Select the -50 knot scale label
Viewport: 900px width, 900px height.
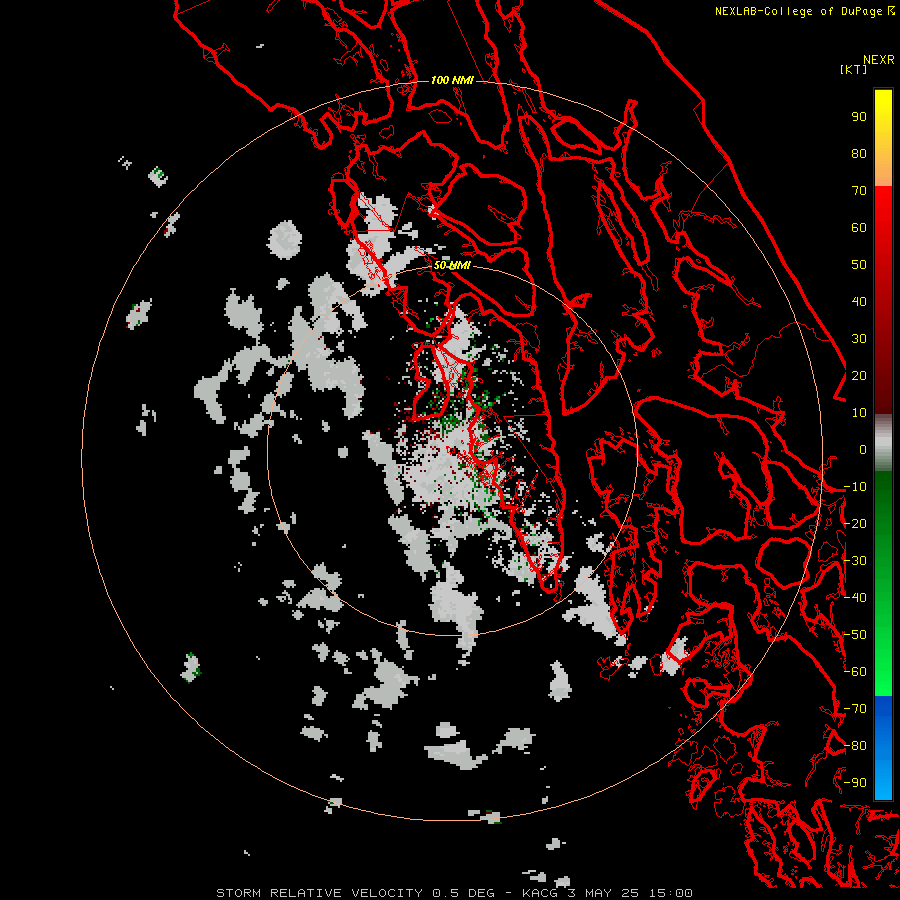click(855, 635)
